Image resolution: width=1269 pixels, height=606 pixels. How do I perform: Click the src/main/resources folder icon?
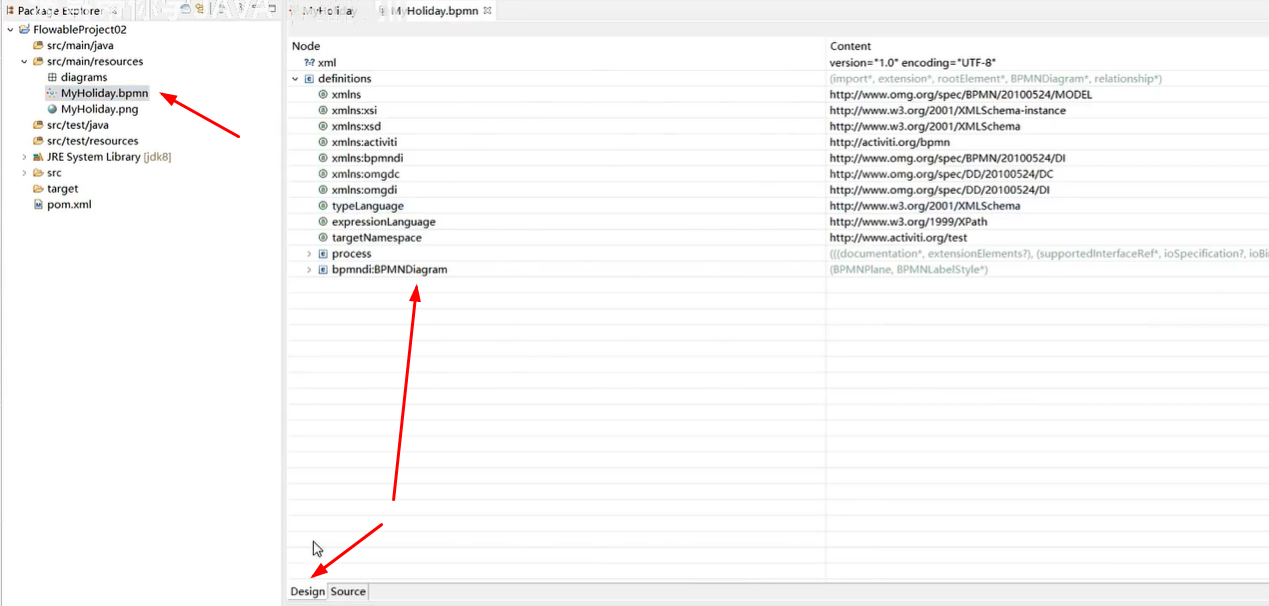(x=38, y=62)
